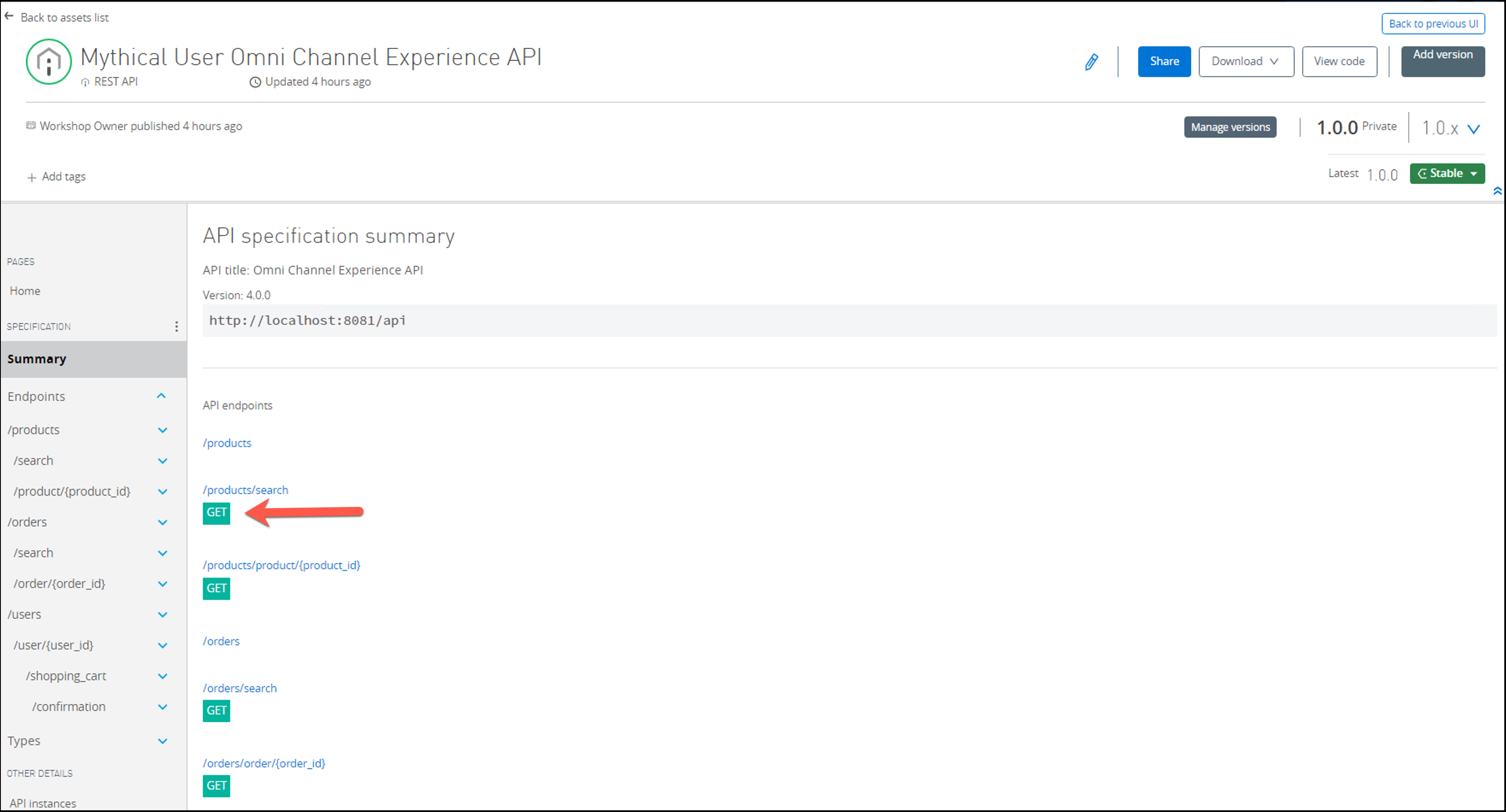This screenshot has width=1506, height=812.
Task: Open the Download dropdown
Action: 1246,62
